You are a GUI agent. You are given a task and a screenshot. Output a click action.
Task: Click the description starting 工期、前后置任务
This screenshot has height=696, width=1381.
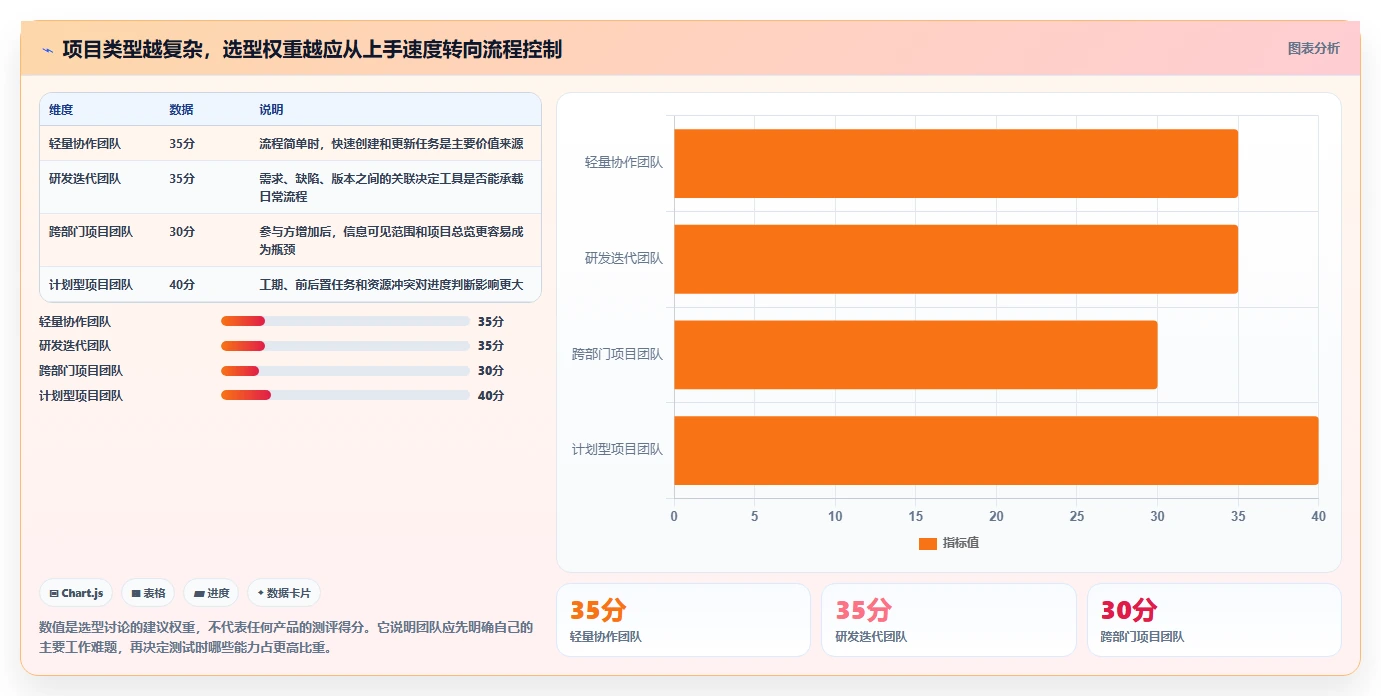391,284
